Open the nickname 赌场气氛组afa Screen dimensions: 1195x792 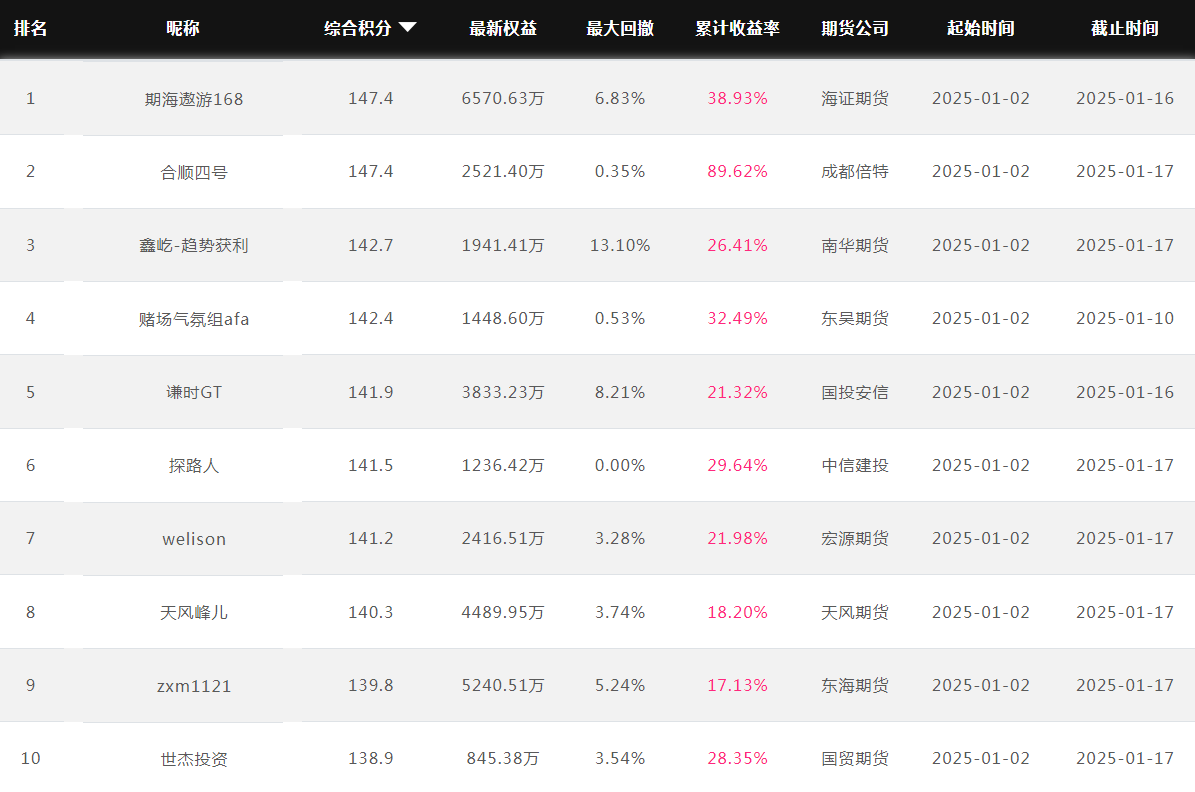[x=194, y=319]
